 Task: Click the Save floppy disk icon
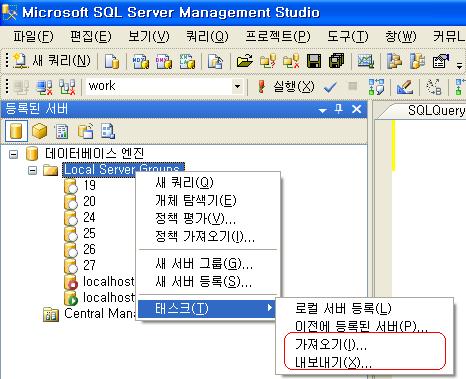point(314,61)
